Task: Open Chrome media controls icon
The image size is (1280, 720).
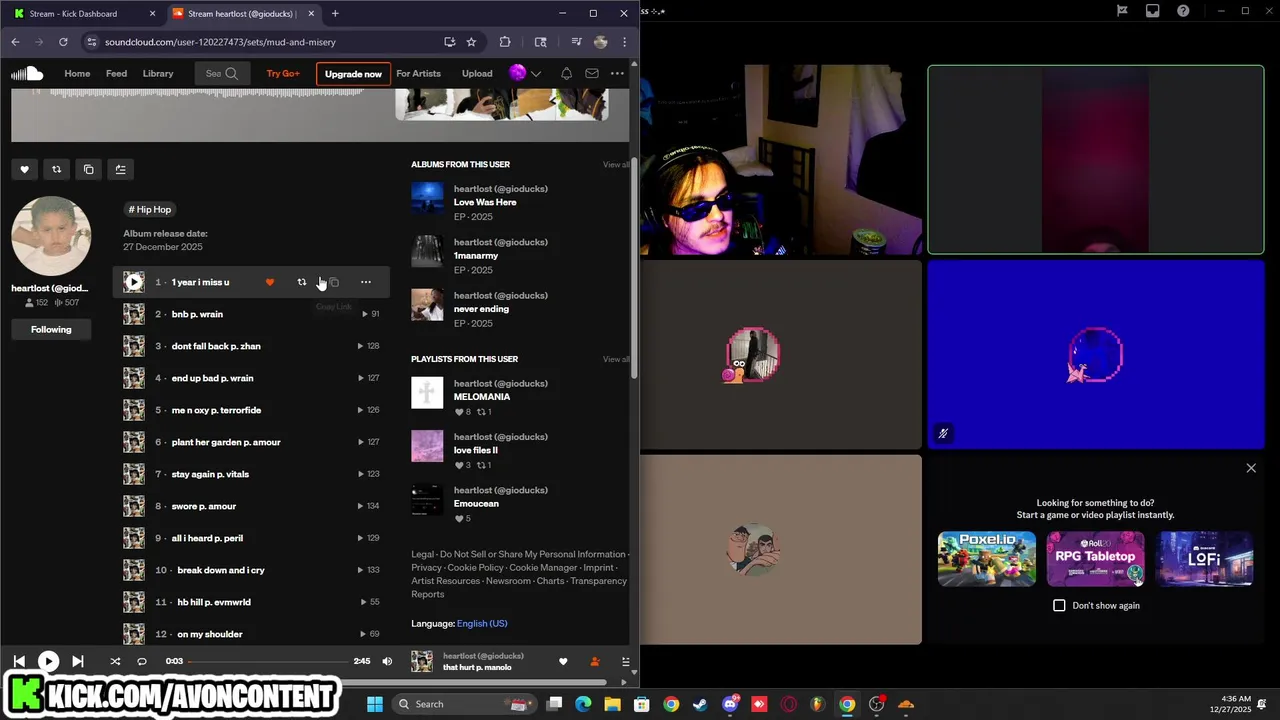Action: 576,42
